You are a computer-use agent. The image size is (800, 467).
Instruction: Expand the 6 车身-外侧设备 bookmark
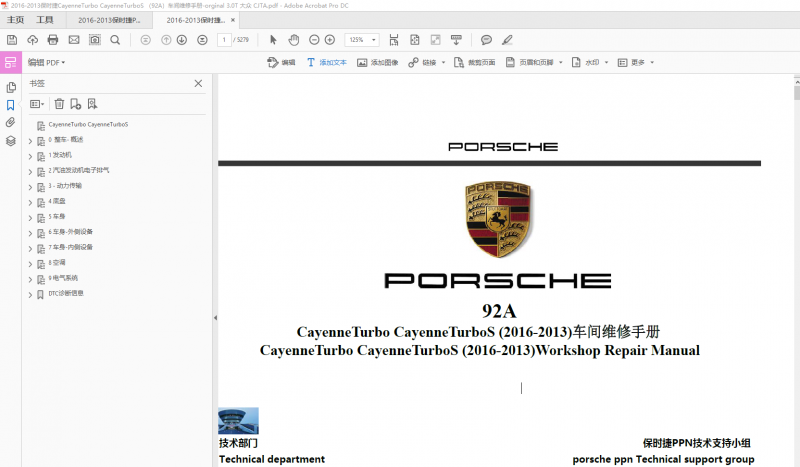pyautogui.click(x=30, y=233)
